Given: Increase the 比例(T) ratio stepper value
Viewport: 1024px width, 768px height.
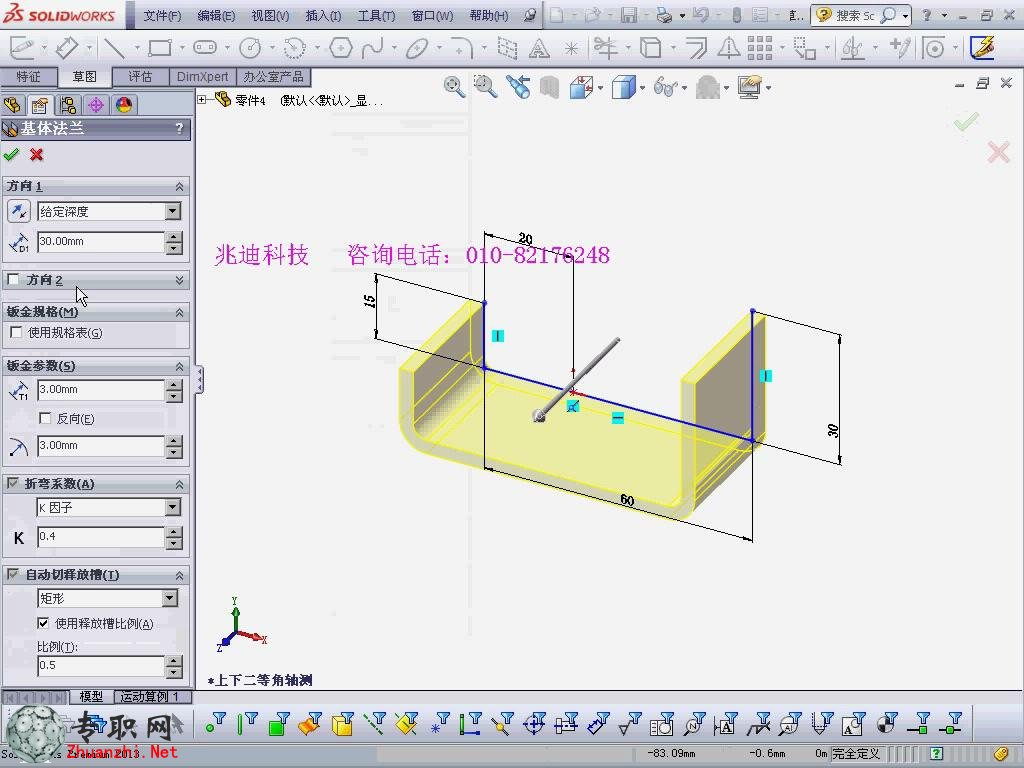Looking at the screenshot, I should coord(174,660).
